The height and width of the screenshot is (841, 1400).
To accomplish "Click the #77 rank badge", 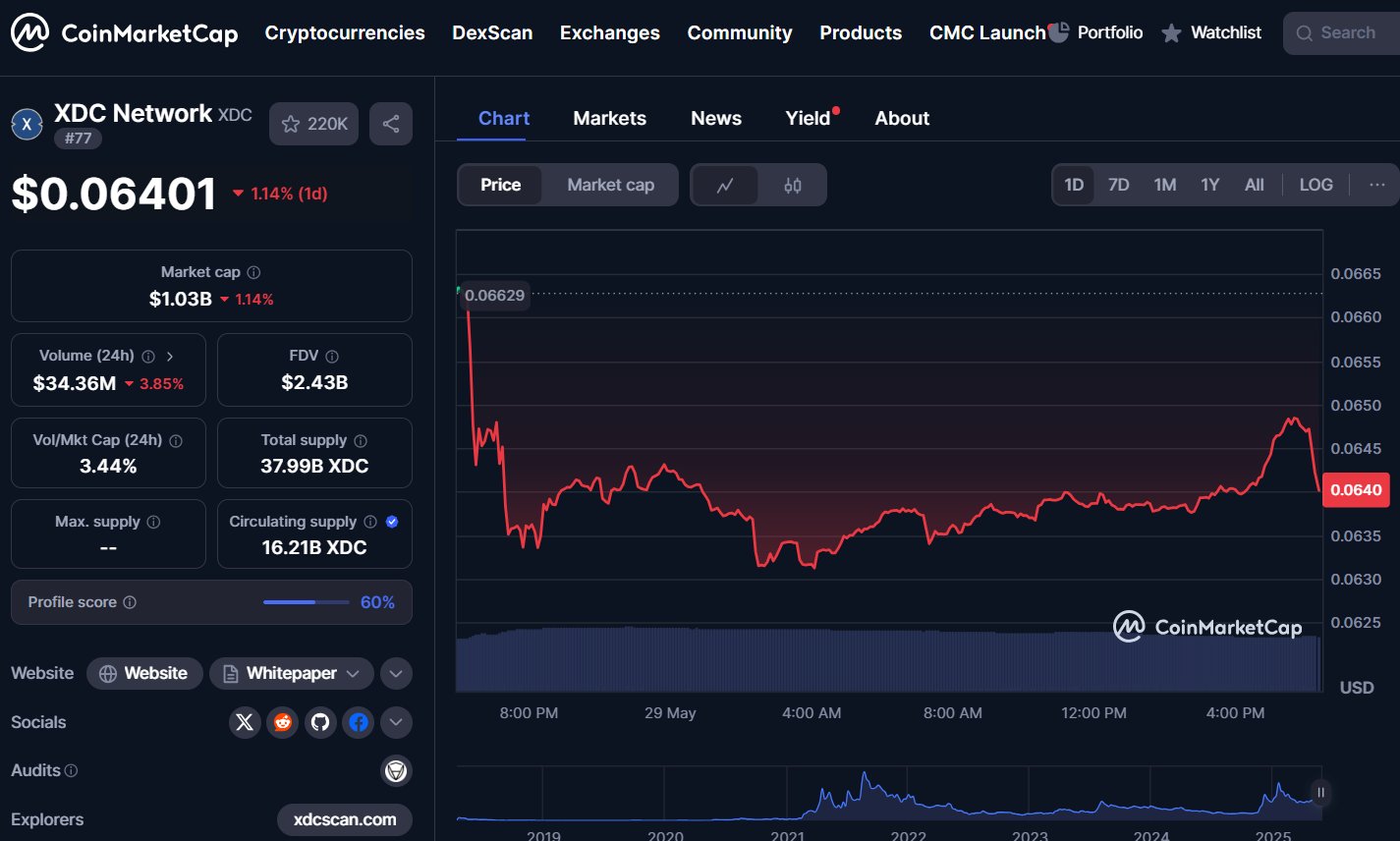I will point(78,139).
